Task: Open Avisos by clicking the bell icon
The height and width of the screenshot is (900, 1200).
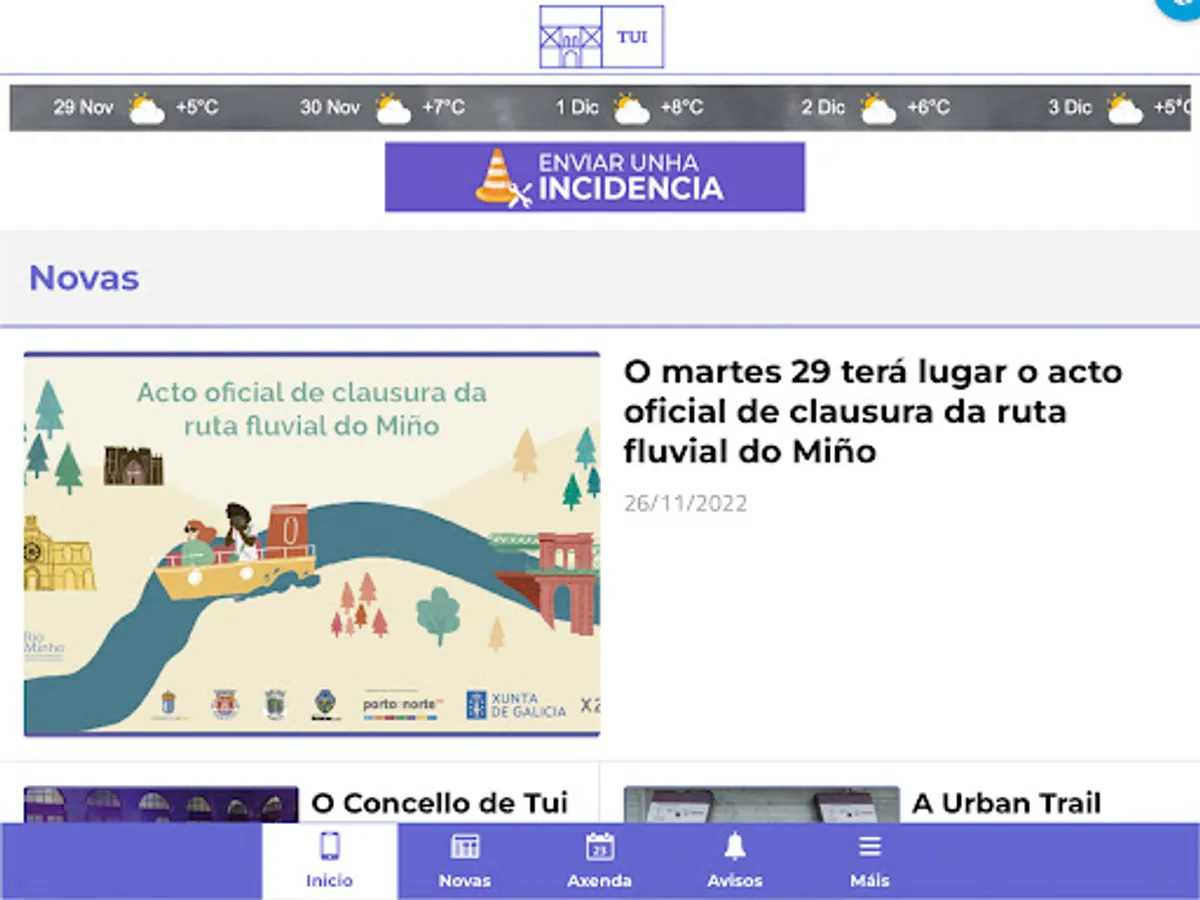Action: (x=736, y=847)
